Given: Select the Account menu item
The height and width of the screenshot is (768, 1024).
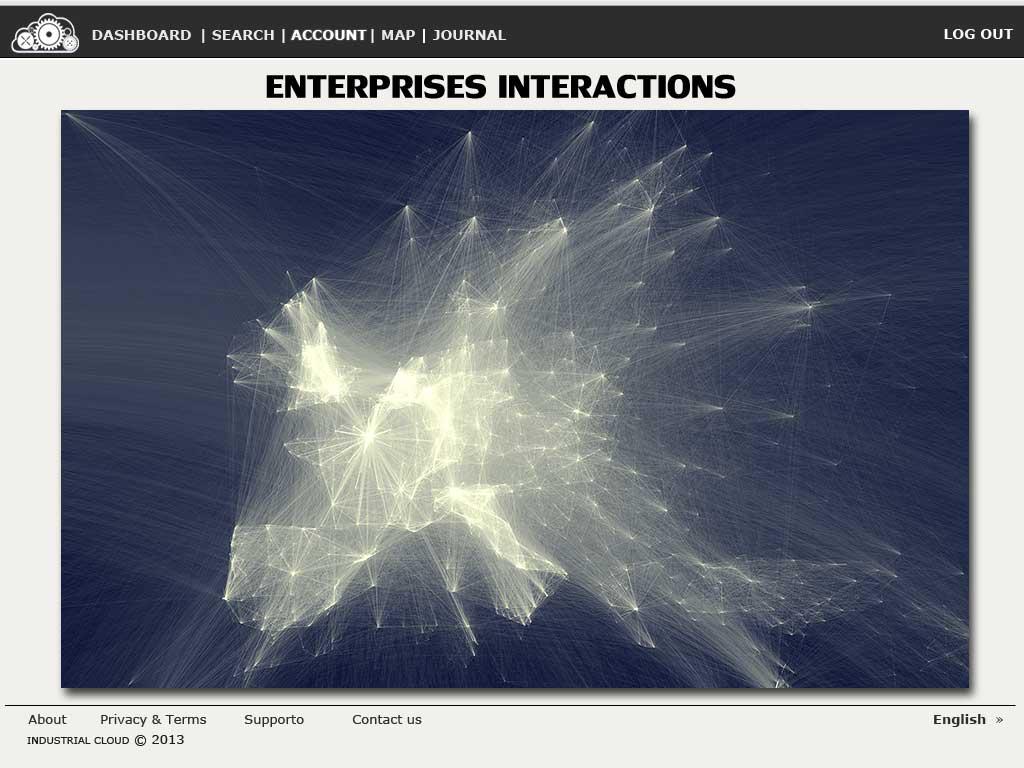Looking at the screenshot, I should 328,35.
